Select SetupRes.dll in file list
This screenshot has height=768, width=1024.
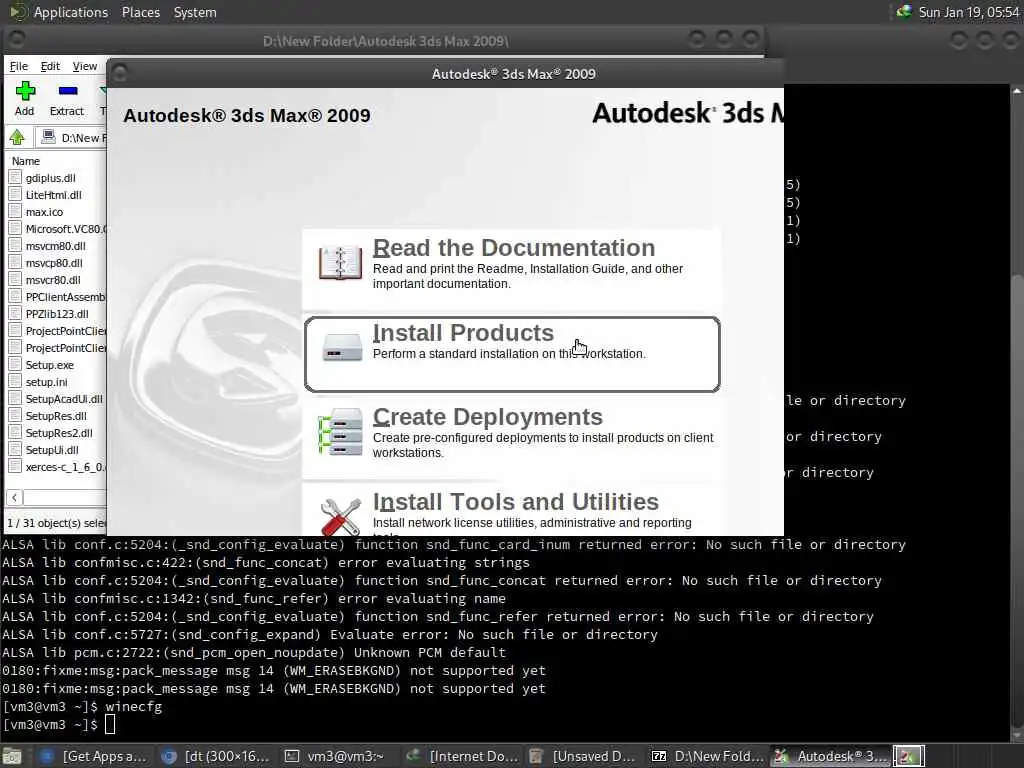pyautogui.click(x=56, y=415)
